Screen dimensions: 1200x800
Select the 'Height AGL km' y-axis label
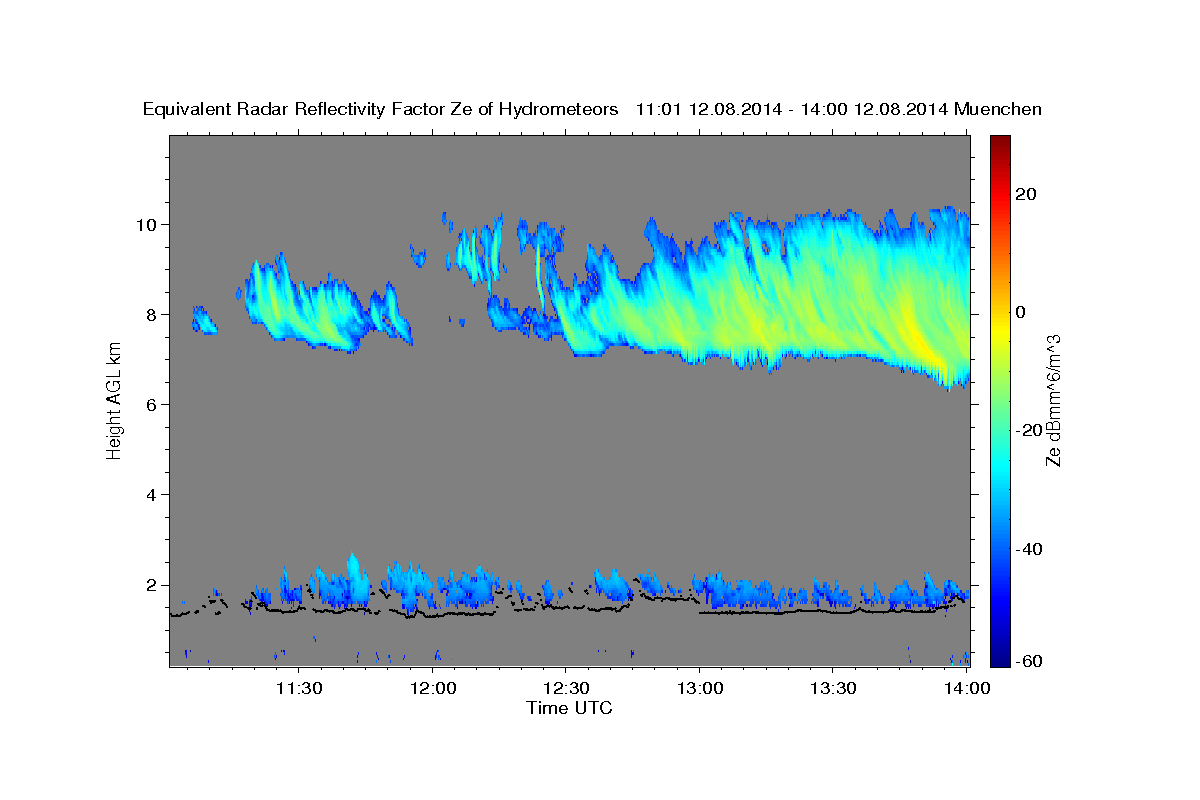pos(114,400)
